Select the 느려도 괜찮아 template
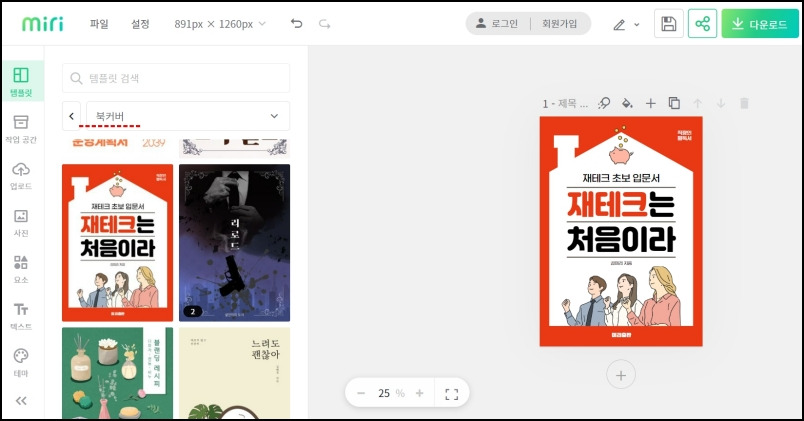The width and height of the screenshot is (804, 421). [234, 373]
